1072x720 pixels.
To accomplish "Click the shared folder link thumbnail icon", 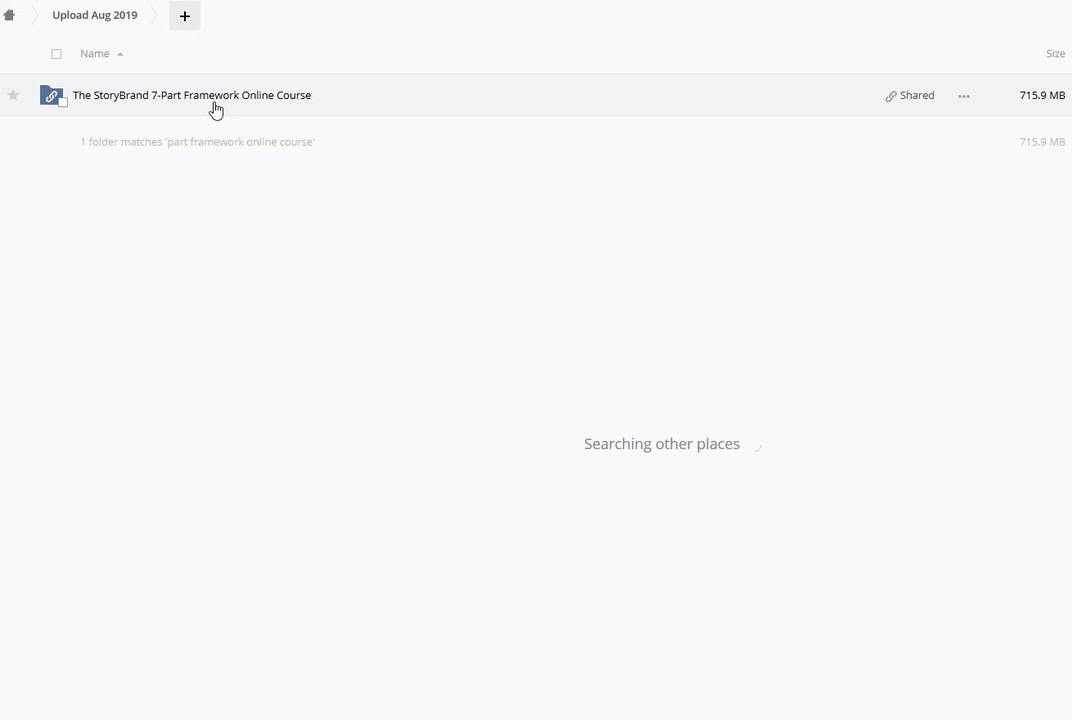I will point(50,95).
